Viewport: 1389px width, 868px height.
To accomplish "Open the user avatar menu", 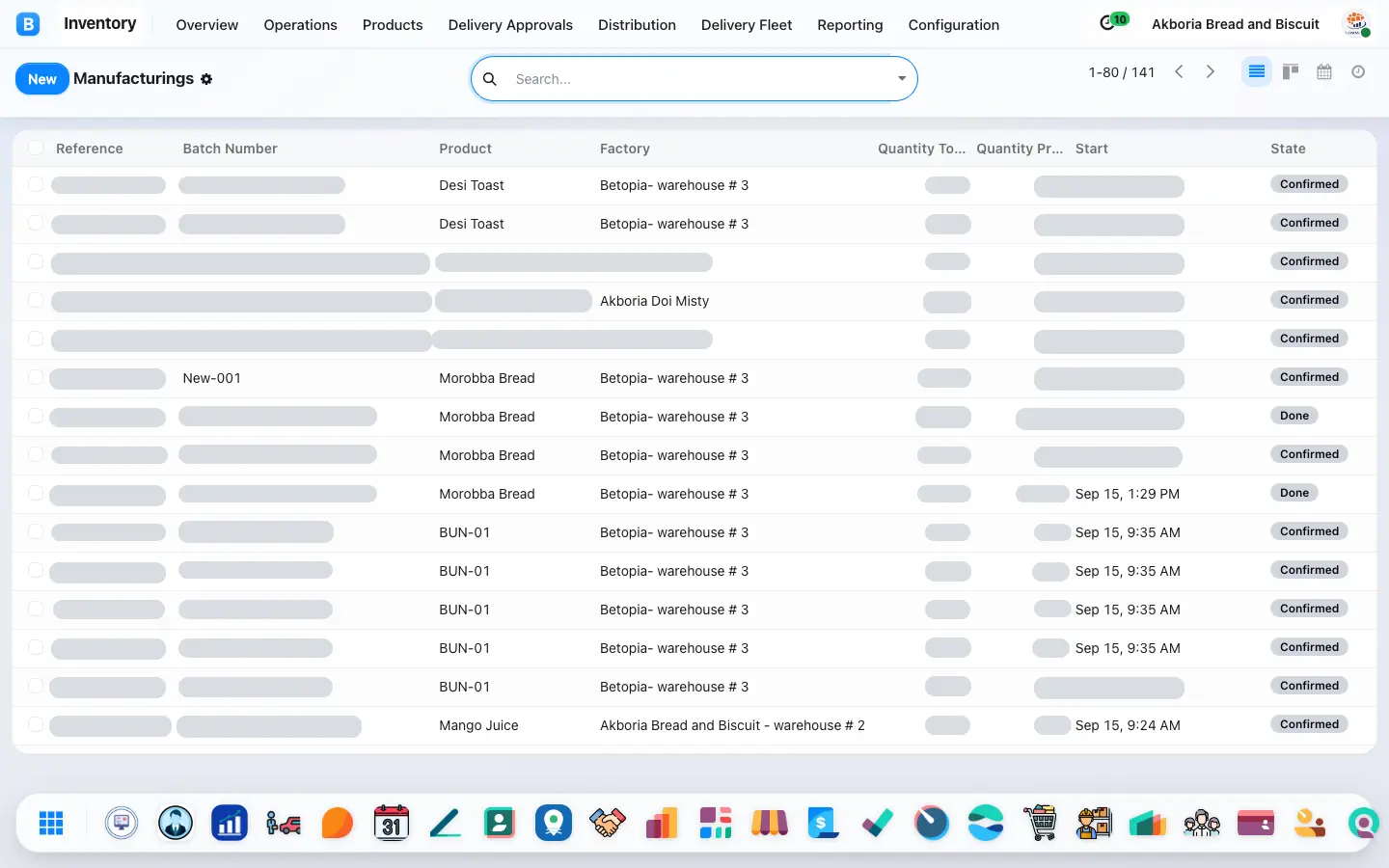I will pyautogui.click(x=1357, y=24).
